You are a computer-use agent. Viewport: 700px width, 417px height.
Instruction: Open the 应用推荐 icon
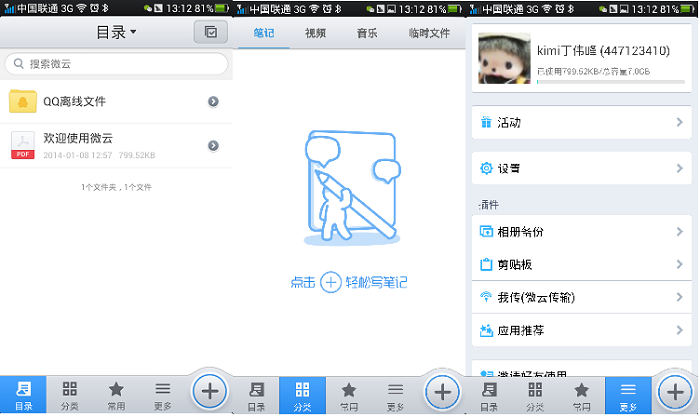coord(486,330)
